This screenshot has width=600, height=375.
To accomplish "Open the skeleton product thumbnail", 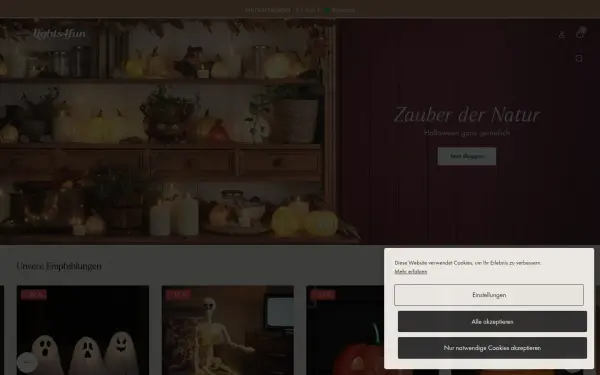I will pyautogui.click(x=228, y=330).
